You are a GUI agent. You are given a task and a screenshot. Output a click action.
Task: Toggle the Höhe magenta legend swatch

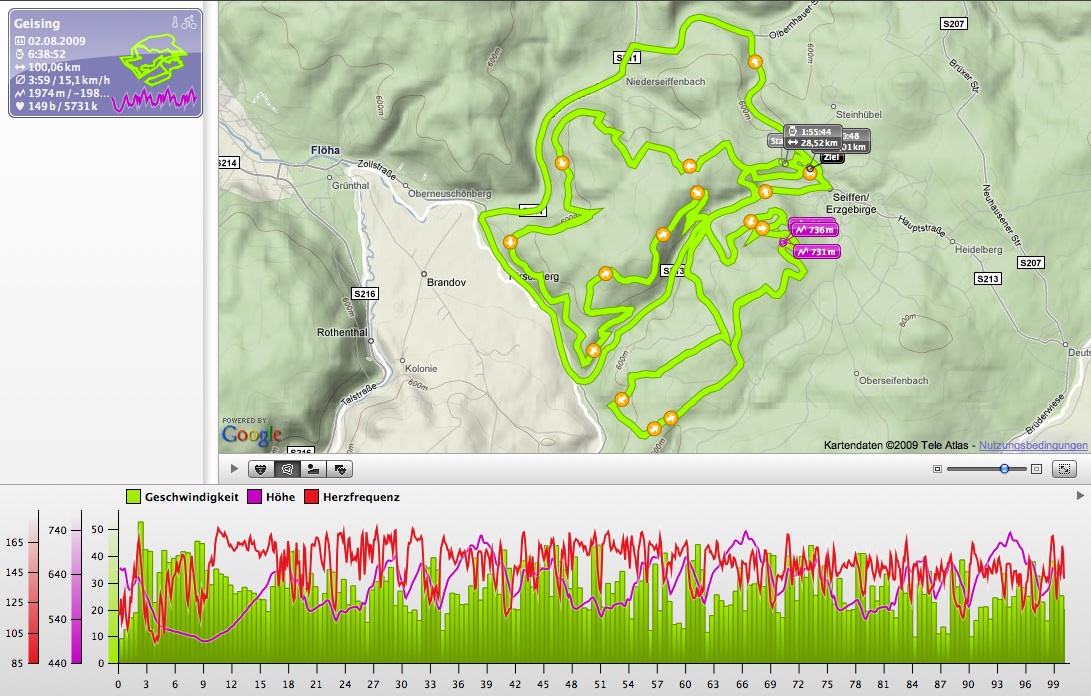(x=255, y=497)
